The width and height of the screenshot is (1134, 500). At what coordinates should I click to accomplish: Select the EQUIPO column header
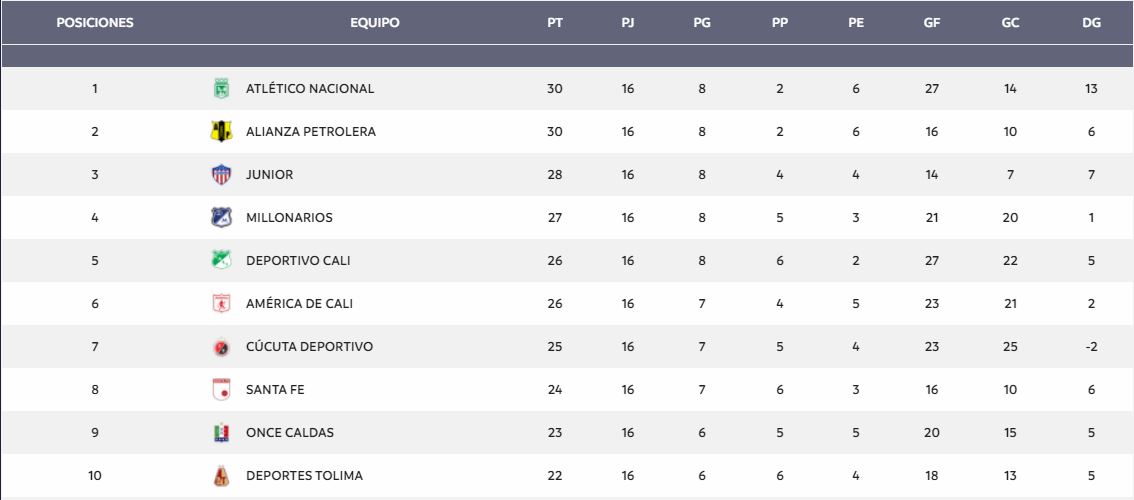tap(375, 22)
